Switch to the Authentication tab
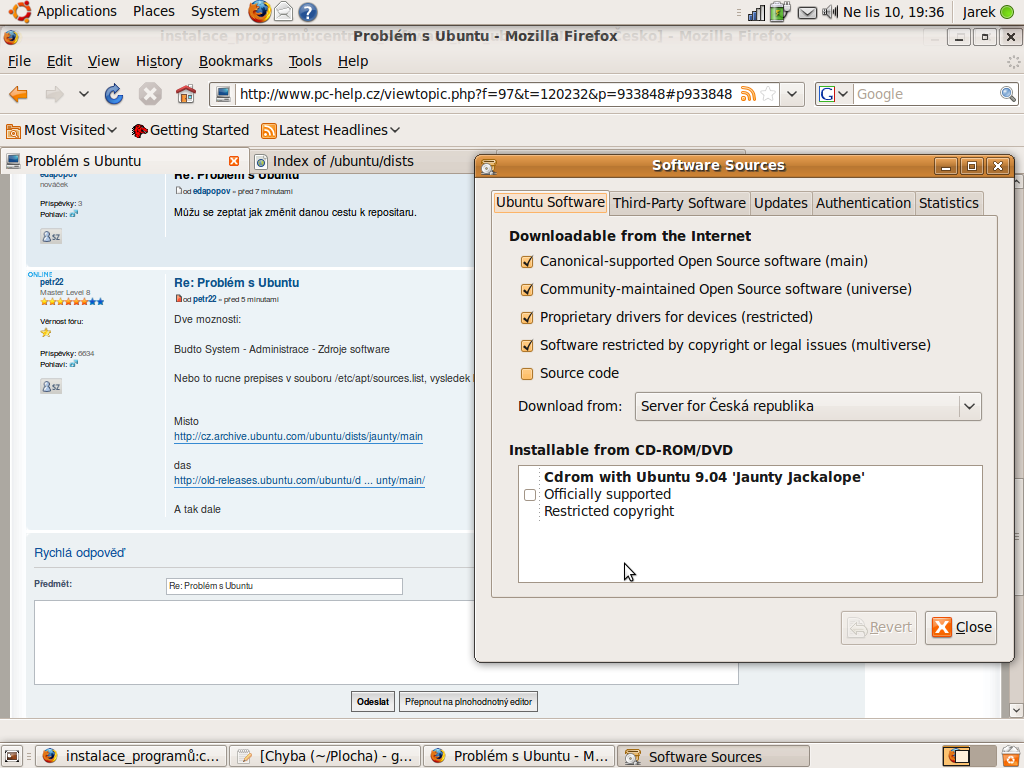 863,203
